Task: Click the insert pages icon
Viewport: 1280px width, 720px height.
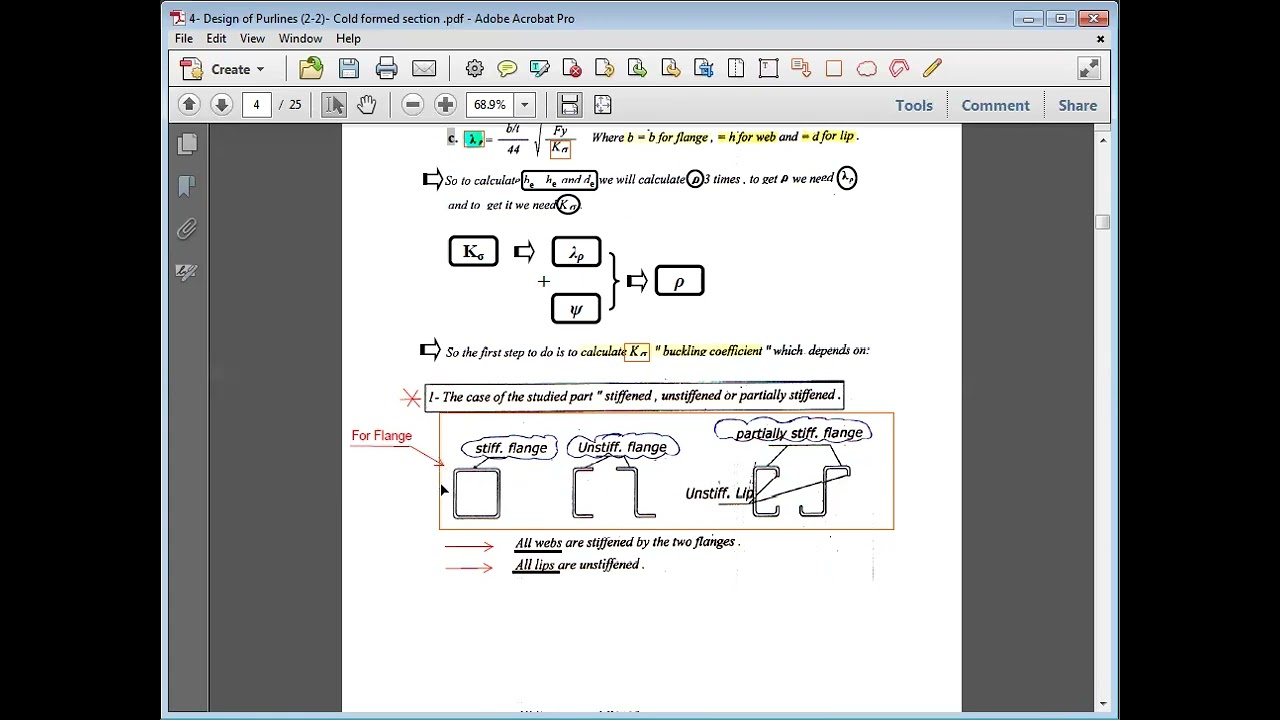Action: pyautogui.click(x=670, y=69)
